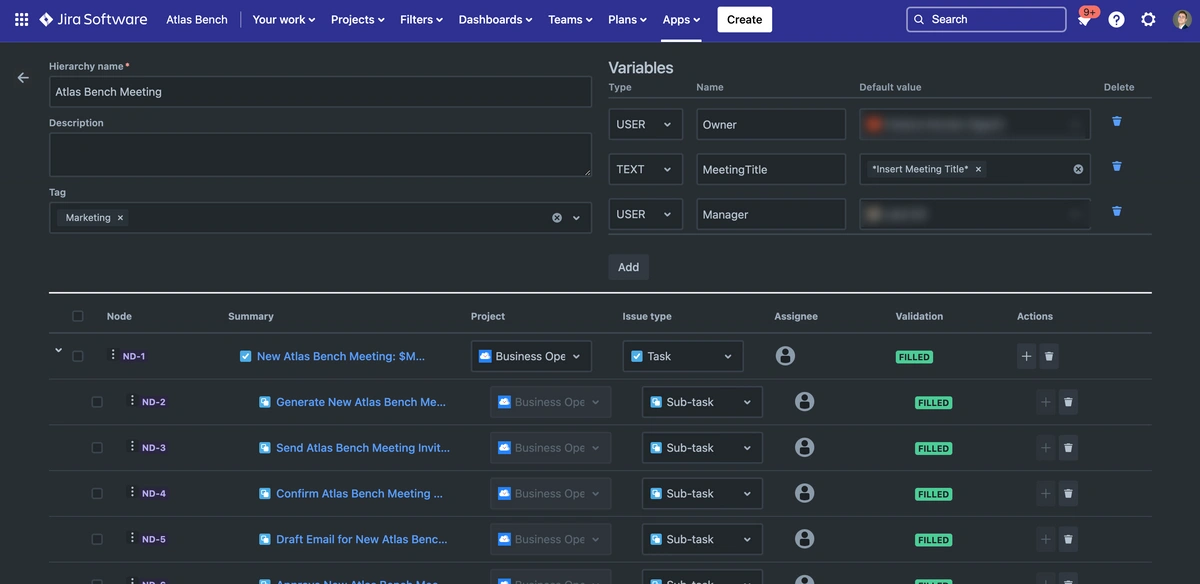
Task: Delete the Owner variable with the trash icon
Action: click(1117, 121)
